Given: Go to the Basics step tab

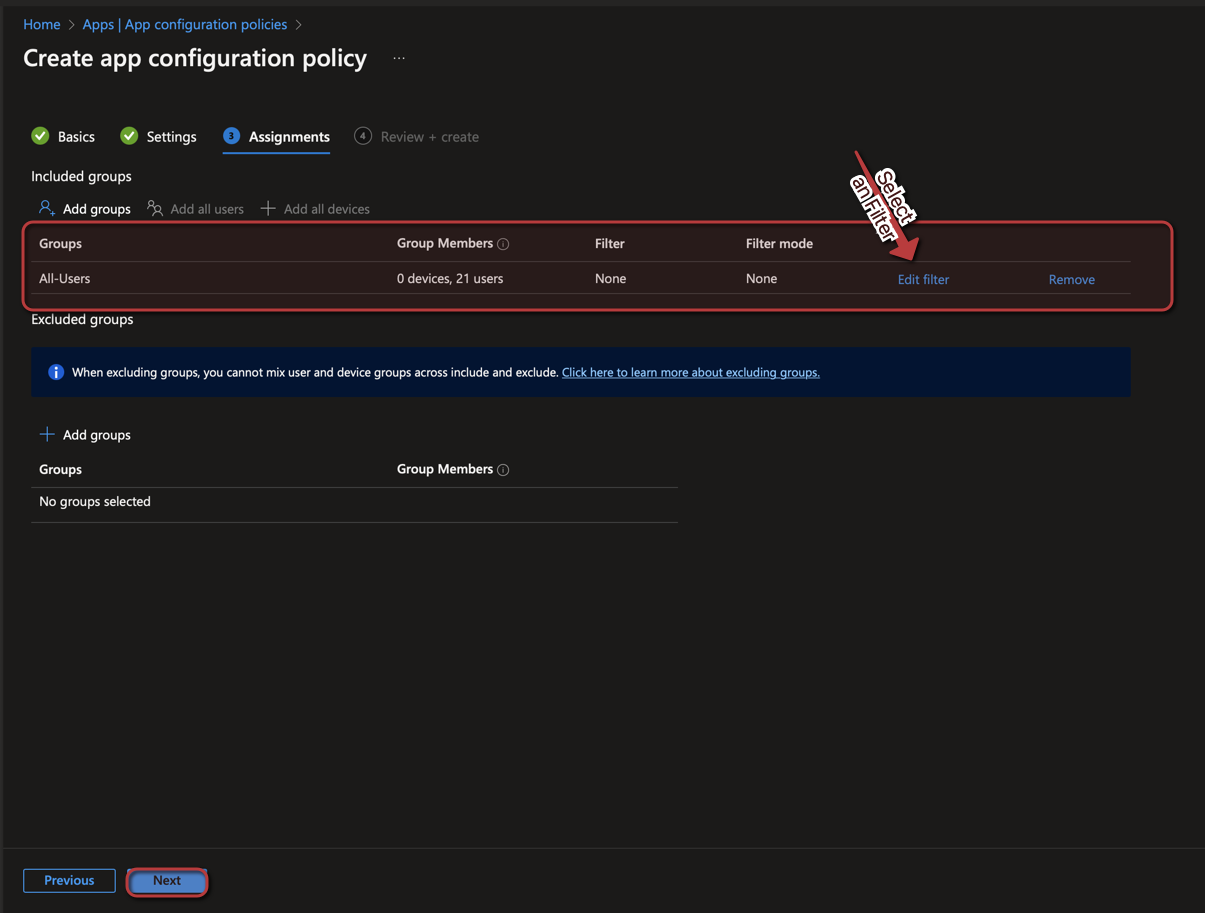Looking at the screenshot, I should pyautogui.click(x=63, y=136).
